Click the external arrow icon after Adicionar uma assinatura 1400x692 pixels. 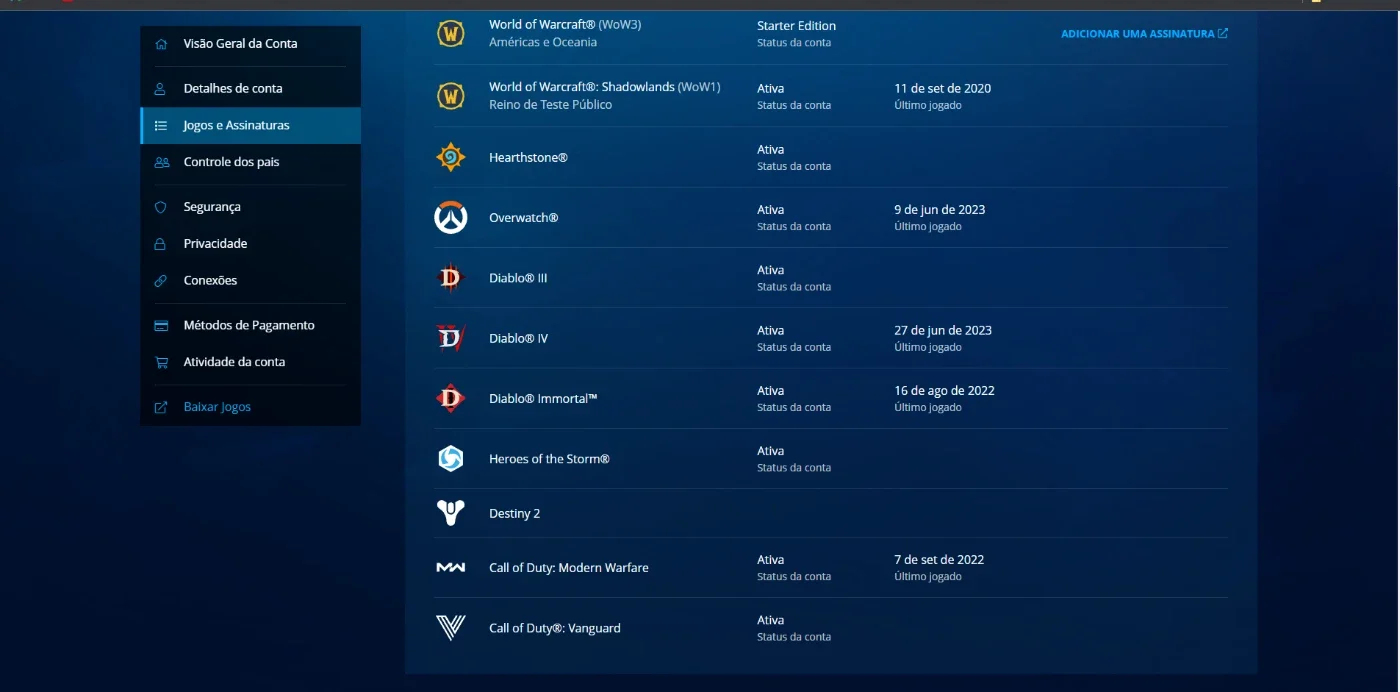(1223, 34)
